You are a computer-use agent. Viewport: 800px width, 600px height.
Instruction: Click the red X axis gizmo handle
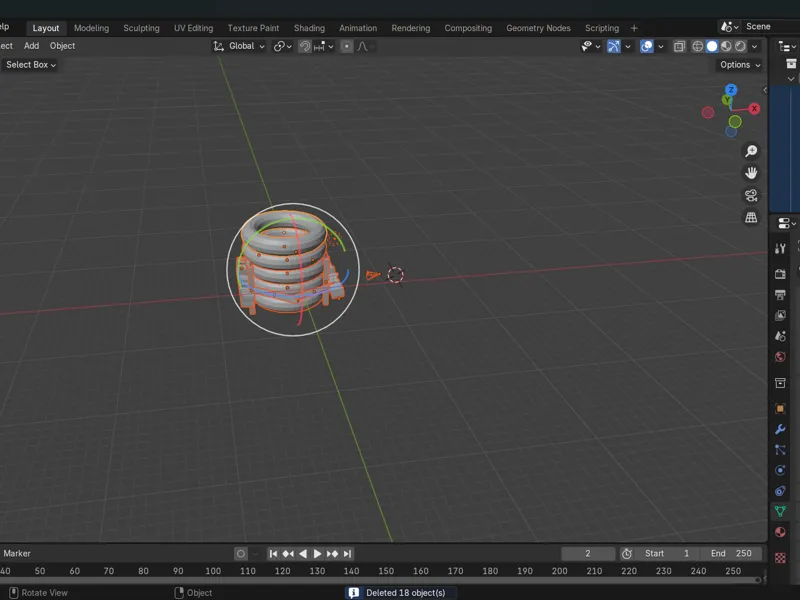click(754, 109)
